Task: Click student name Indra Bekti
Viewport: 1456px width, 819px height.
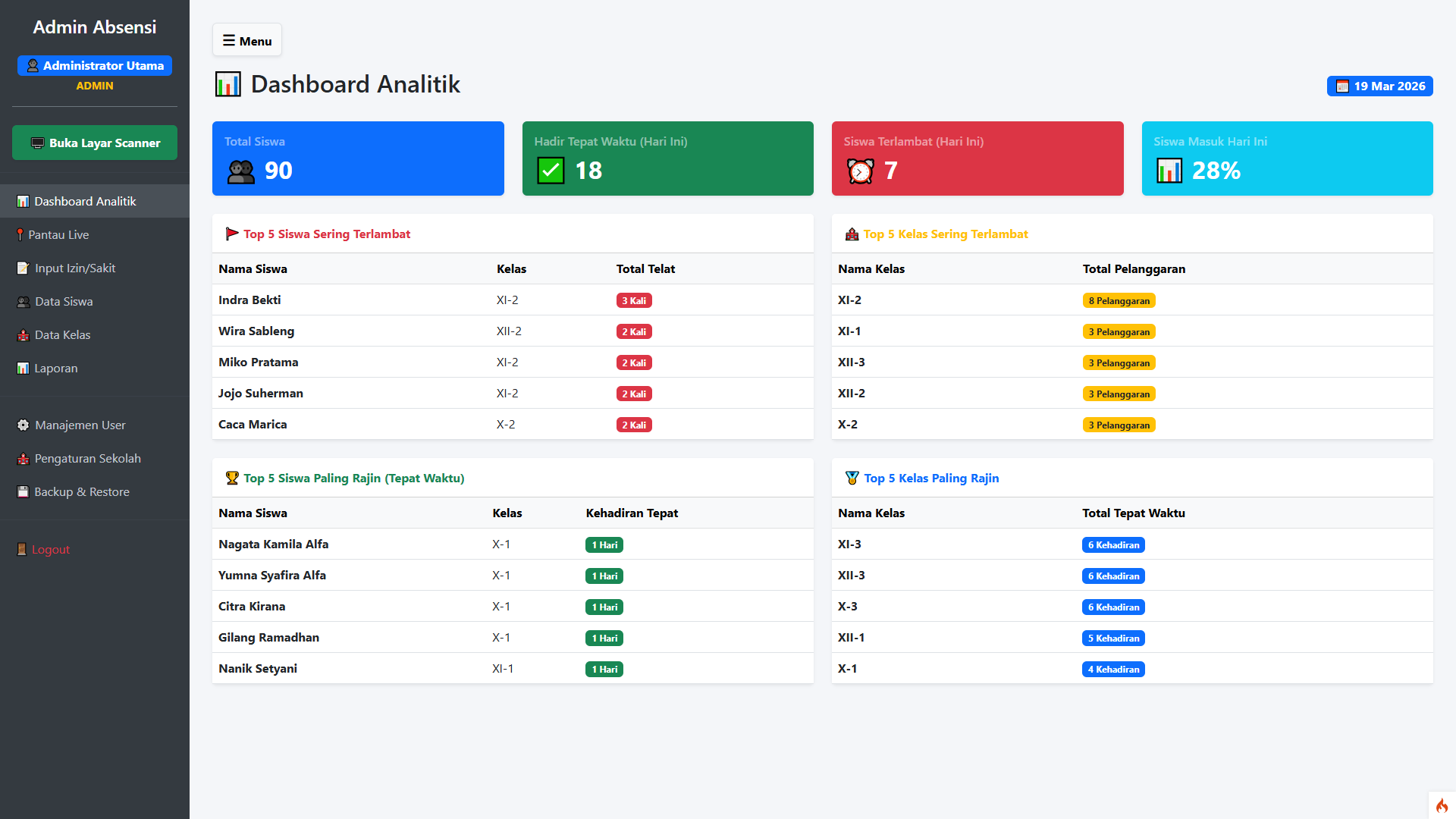Action: pyautogui.click(x=249, y=300)
